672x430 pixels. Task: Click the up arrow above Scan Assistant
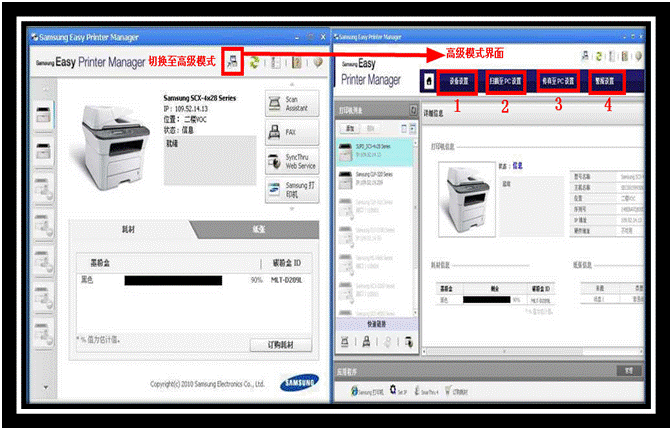point(292,84)
